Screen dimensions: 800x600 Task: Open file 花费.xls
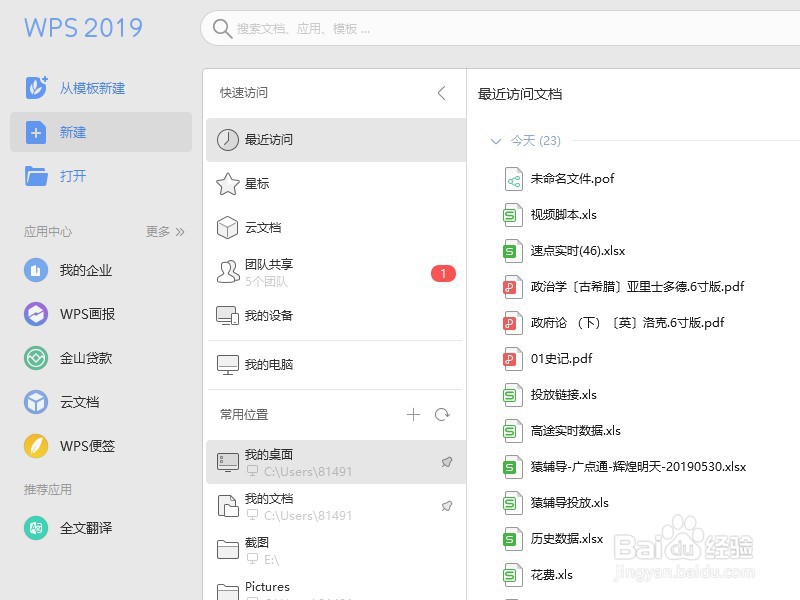538,575
